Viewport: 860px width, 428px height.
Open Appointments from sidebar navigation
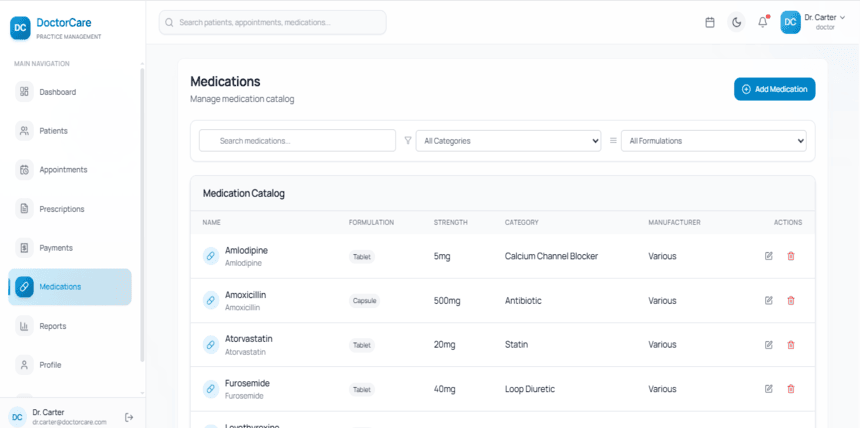click(x=62, y=170)
